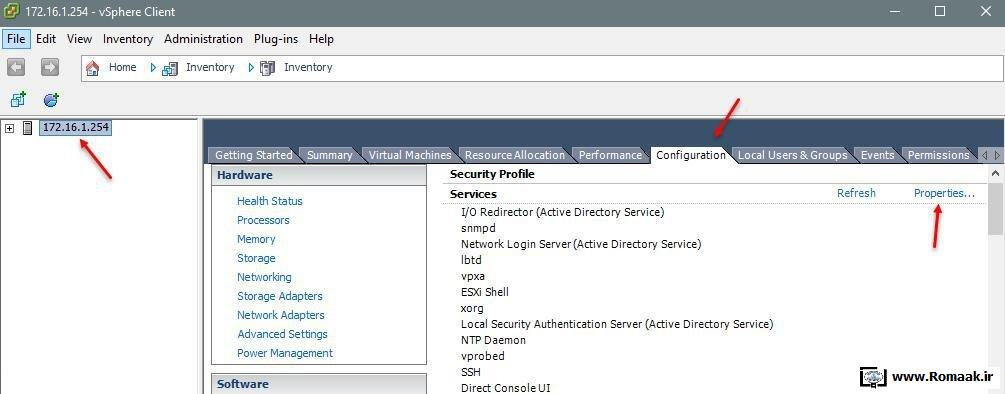
Task: Click Home text in breadcrumb bar
Action: point(122,67)
